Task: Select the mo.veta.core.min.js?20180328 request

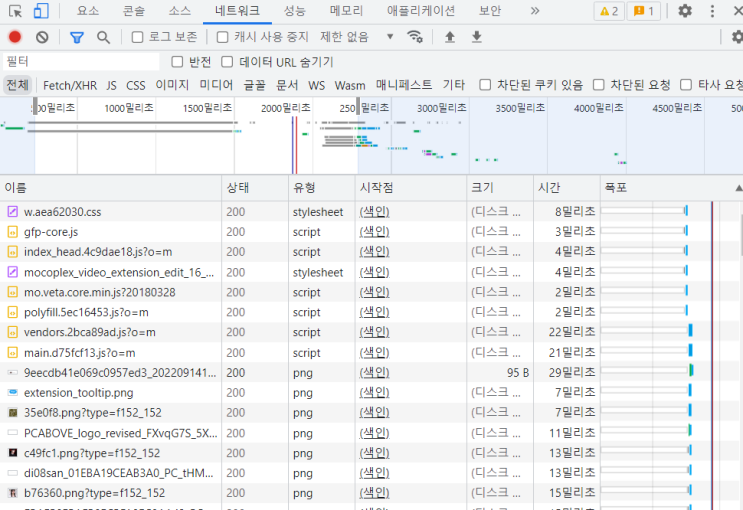Action: (372, 292)
